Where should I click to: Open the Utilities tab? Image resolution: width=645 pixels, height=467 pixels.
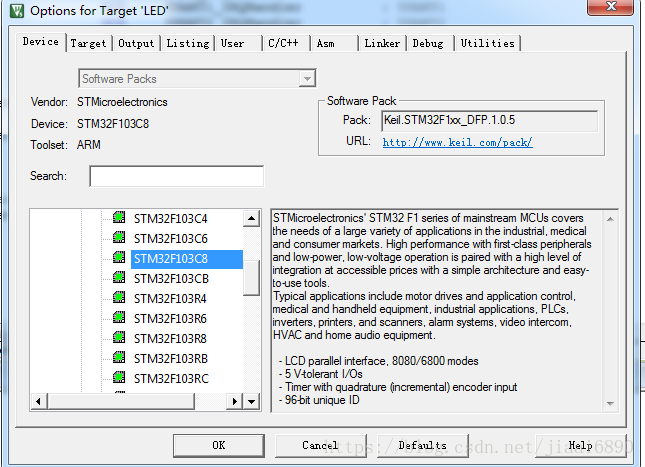487,43
